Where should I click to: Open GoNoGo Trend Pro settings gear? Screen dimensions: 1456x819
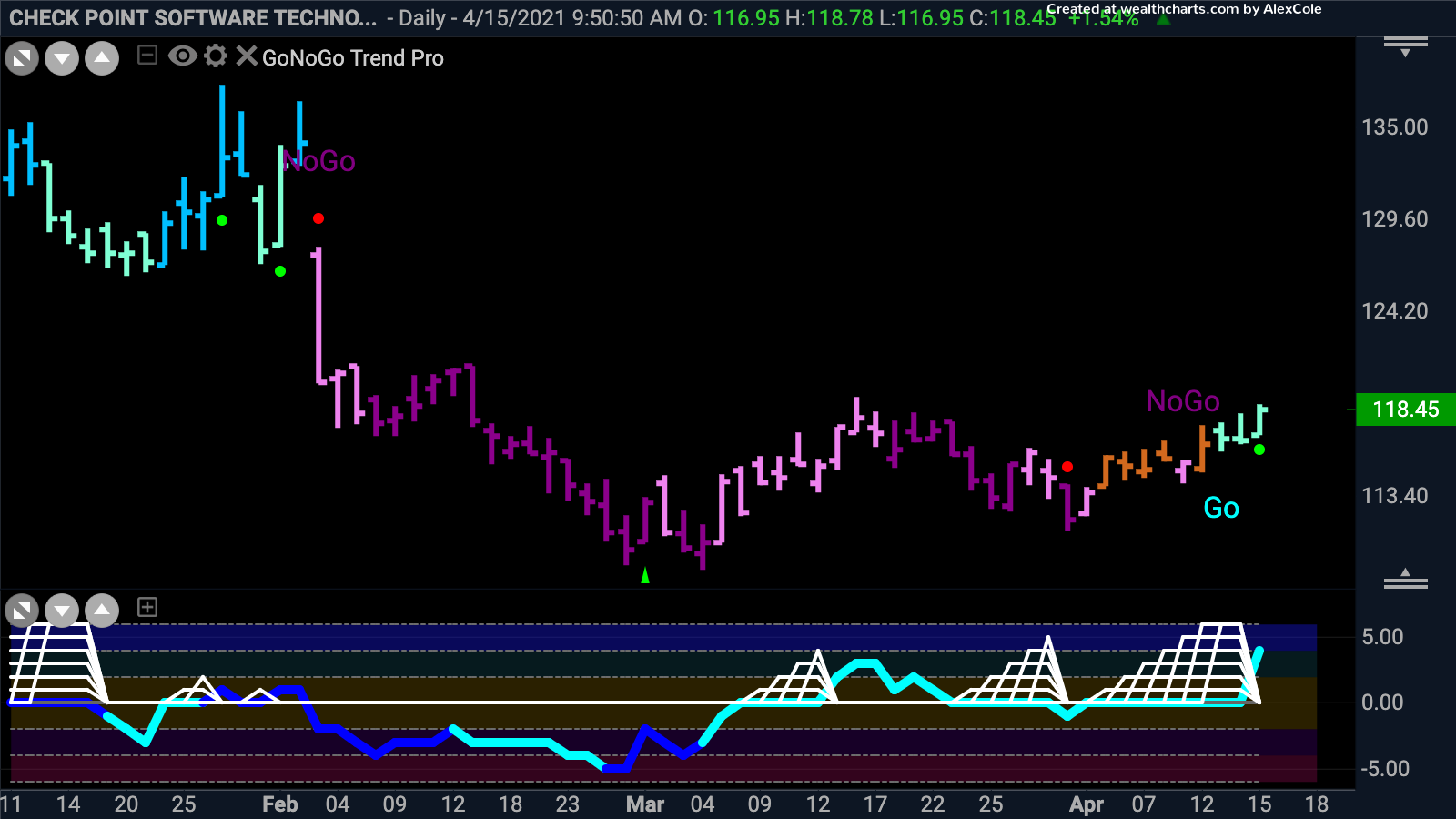[x=216, y=56]
